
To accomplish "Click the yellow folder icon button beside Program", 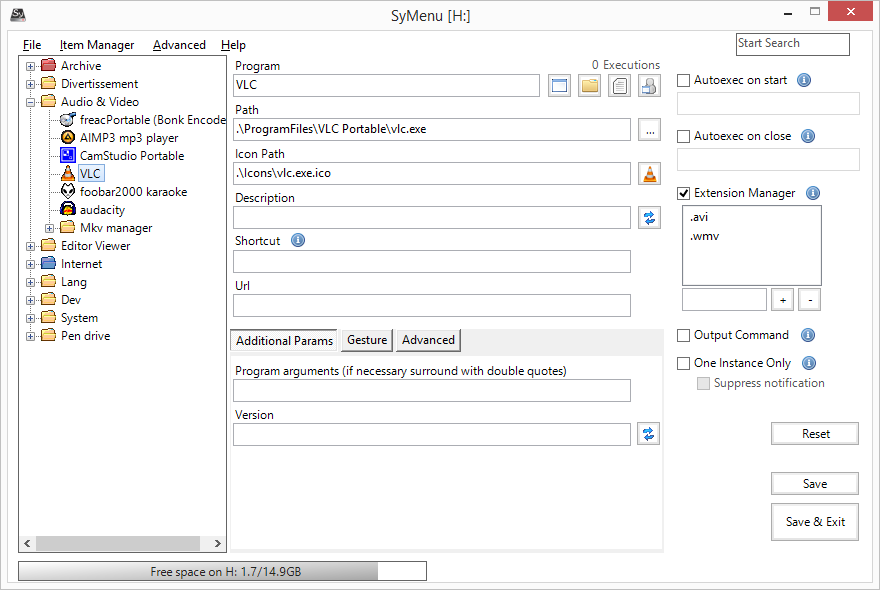I will (x=590, y=86).
